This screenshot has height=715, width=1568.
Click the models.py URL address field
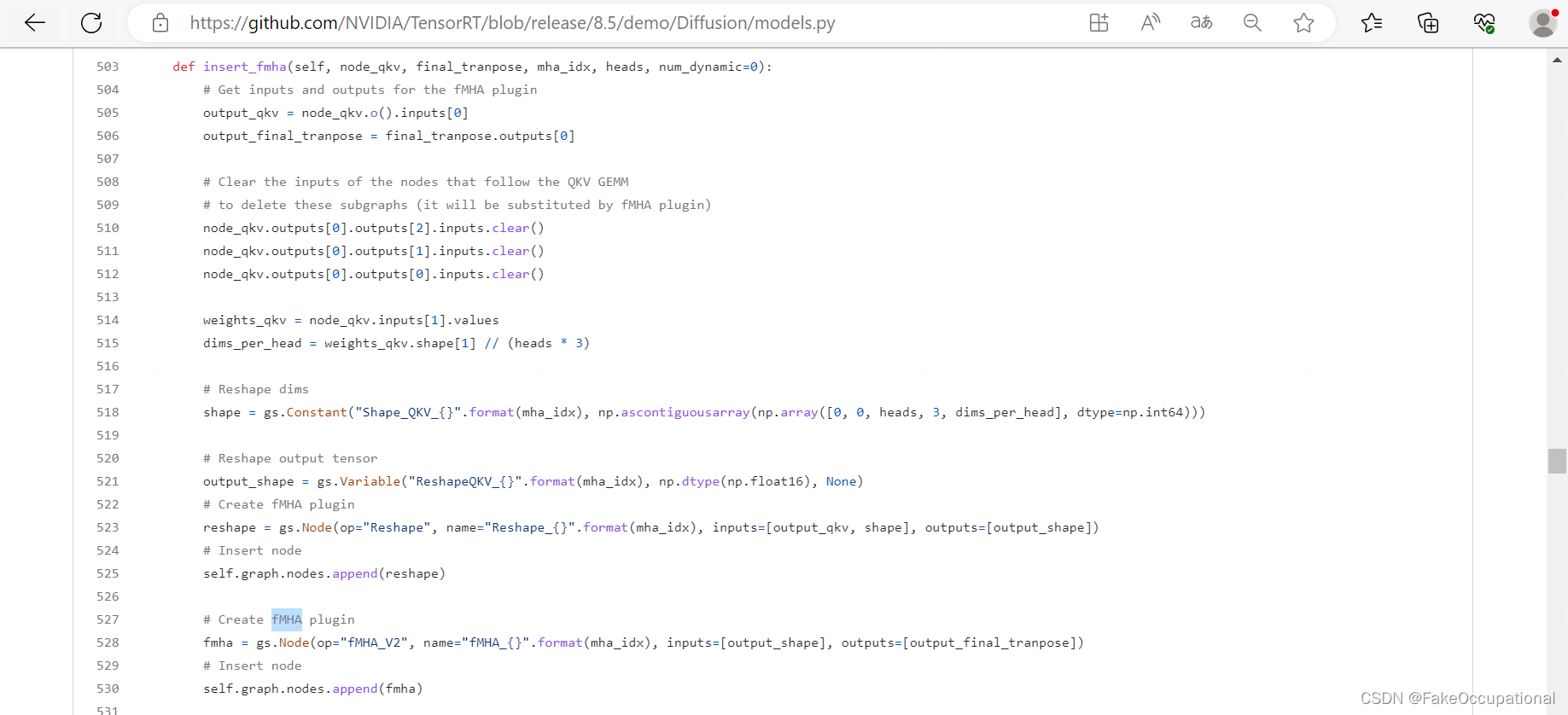pyautogui.click(x=512, y=23)
